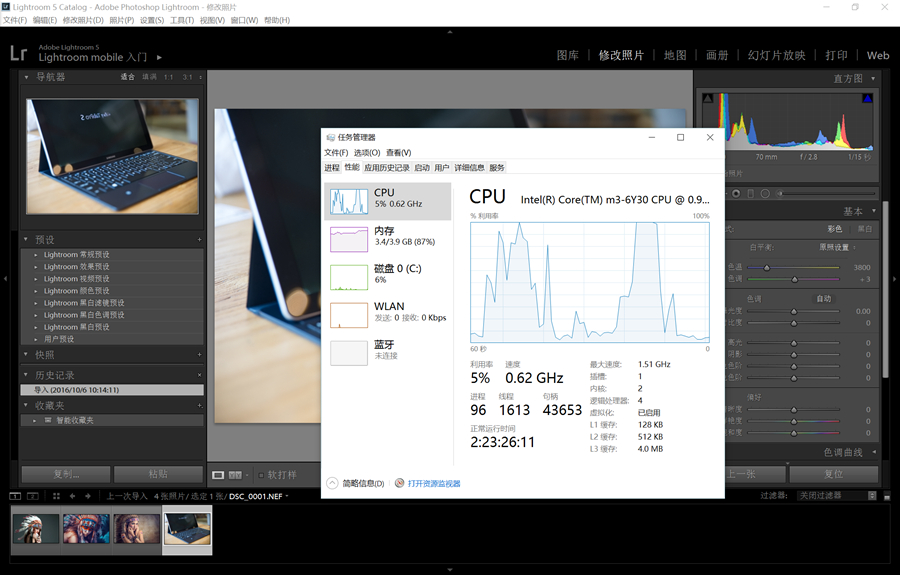Open the 详细信息 tab in Task Manager
Image resolution: width=900 pixels, height=575 pixels.
coord(470,168)
